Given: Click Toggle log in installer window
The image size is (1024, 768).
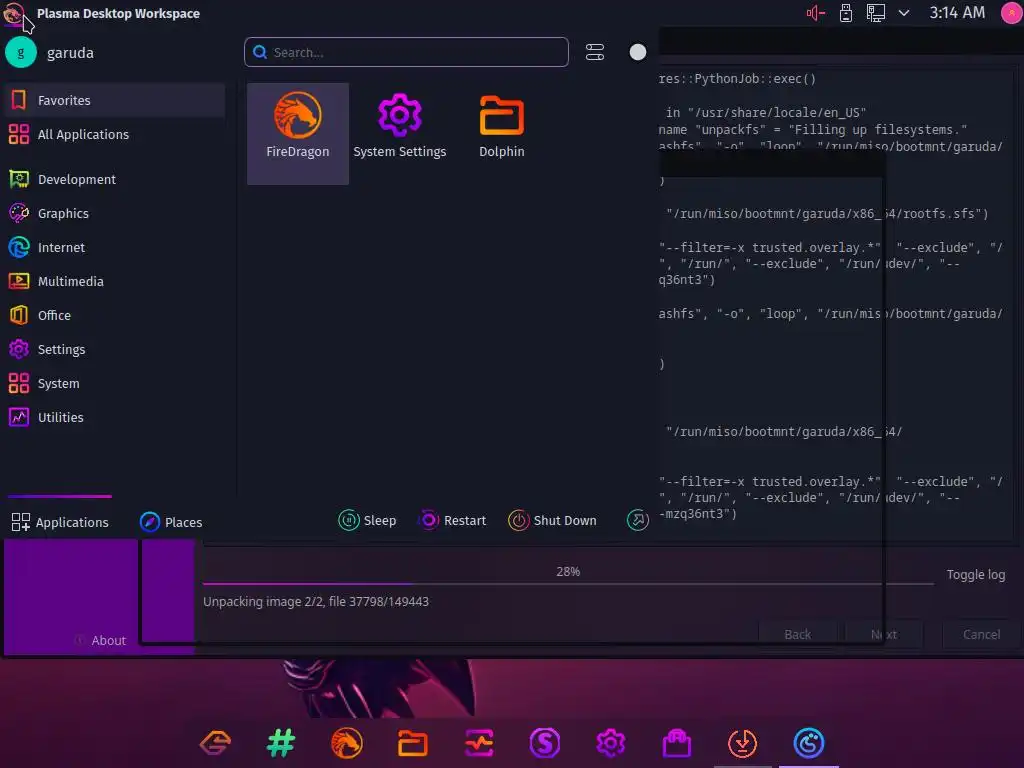Looking at the screenshot, I should (x=976, y=575).
